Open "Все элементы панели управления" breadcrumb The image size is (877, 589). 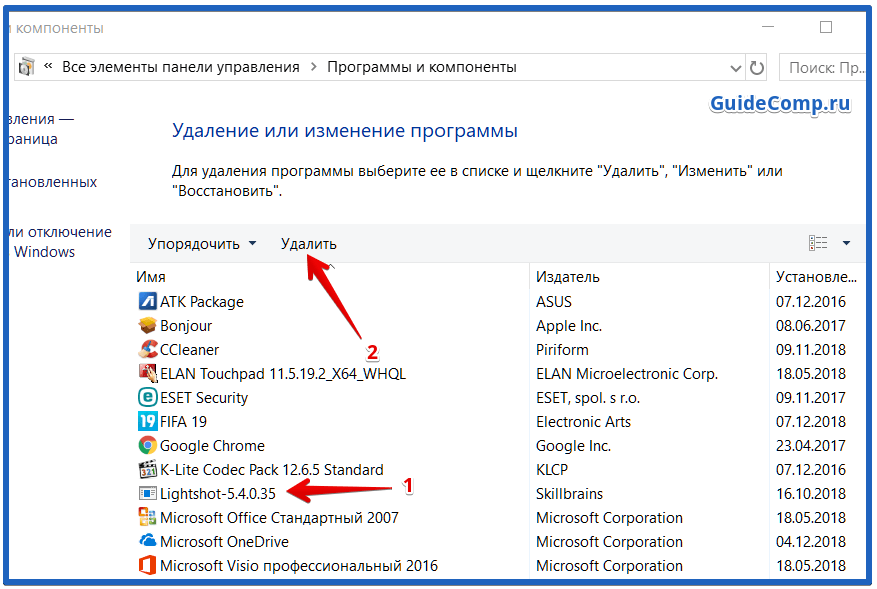(x=180, y=67)
